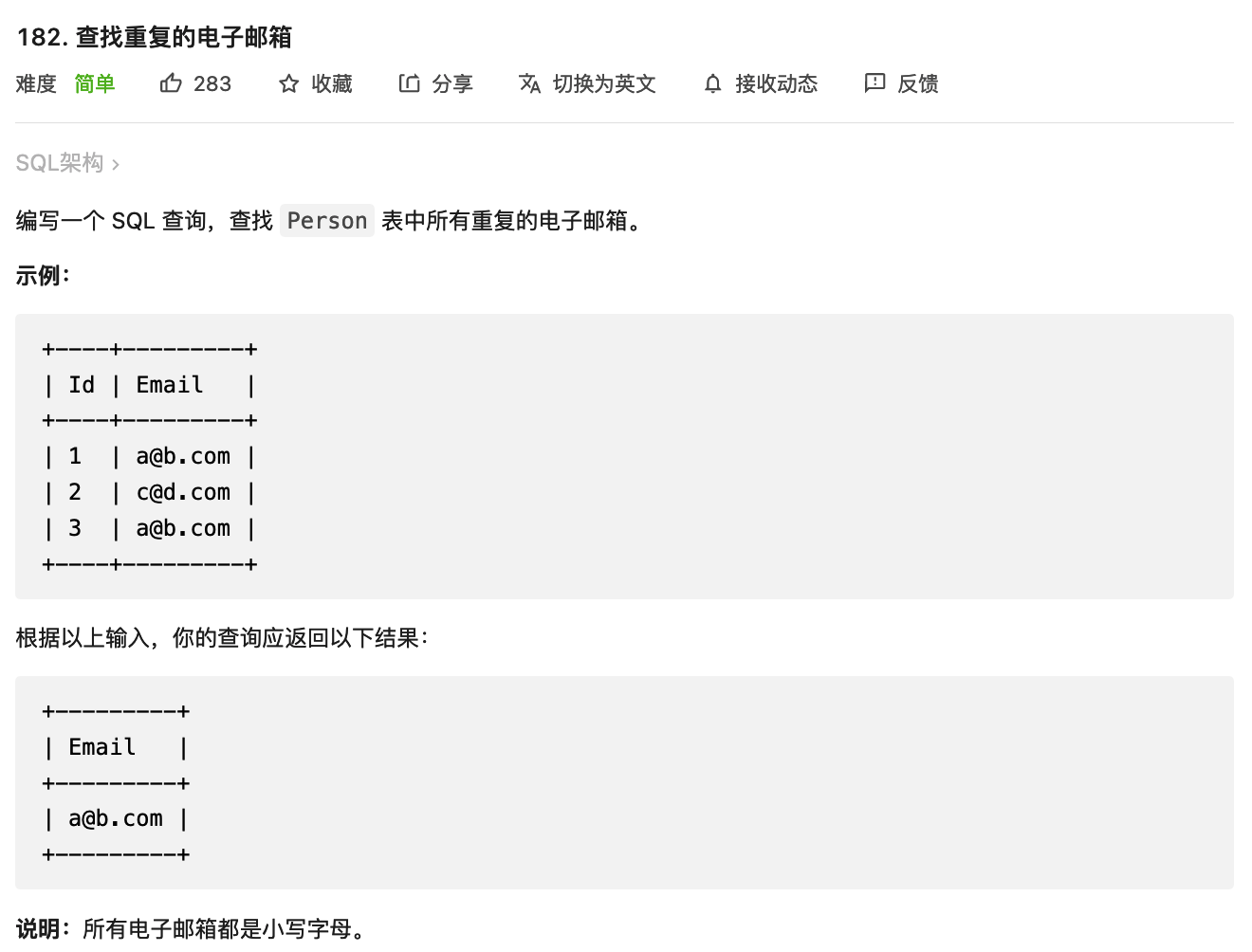The width and height of the screenshot is (1252, 952).
Task: Click the share icon
Action: [409, 83]
